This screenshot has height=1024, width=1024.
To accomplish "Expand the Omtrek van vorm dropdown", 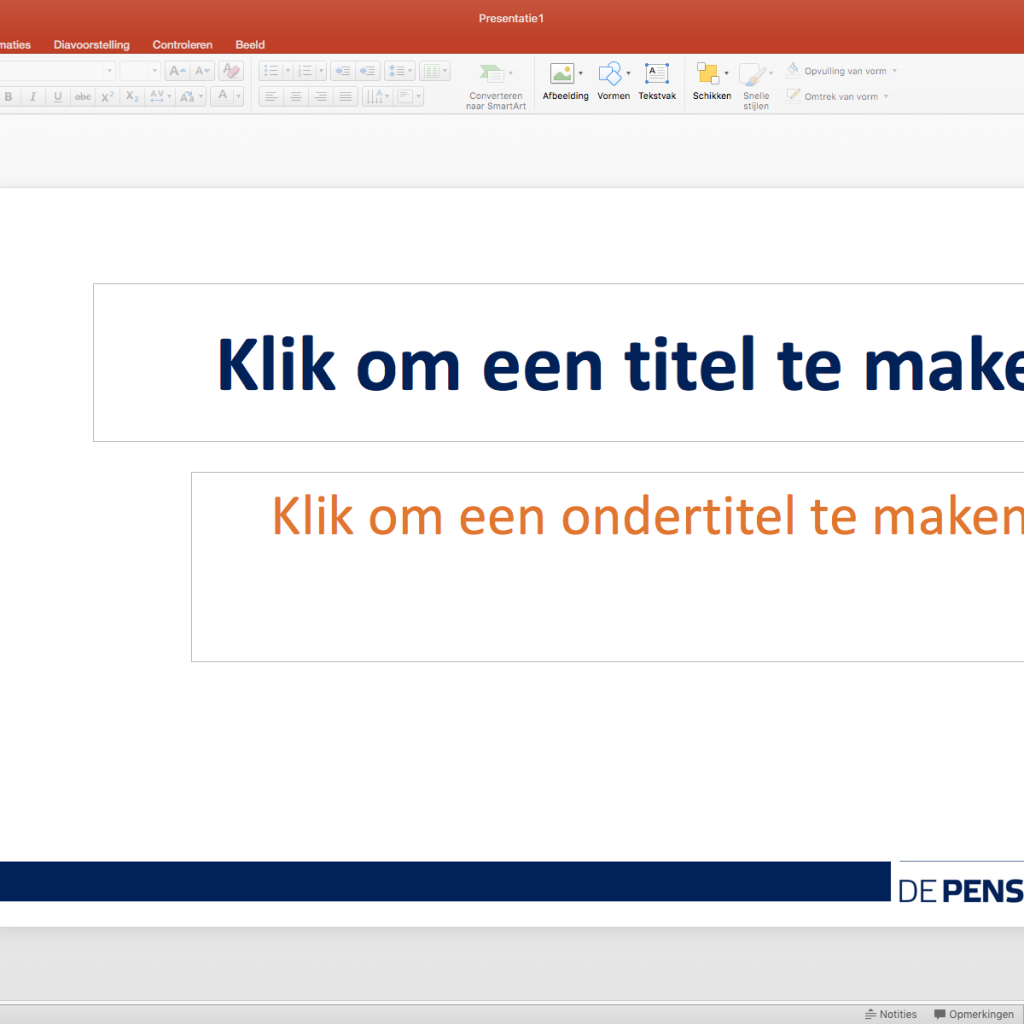I will coord(887,97).
